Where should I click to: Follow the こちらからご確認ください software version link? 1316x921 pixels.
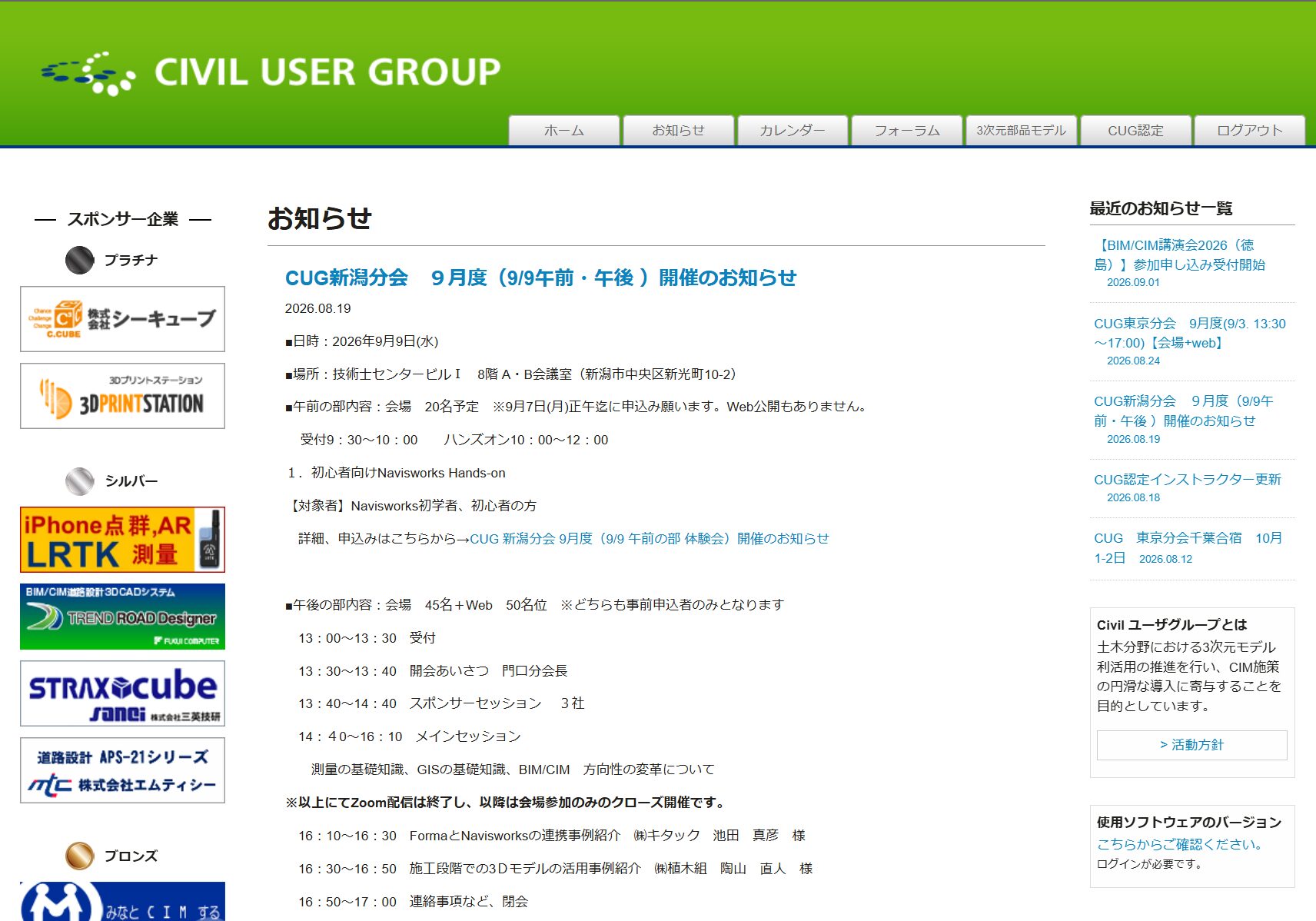(1181, 844)
